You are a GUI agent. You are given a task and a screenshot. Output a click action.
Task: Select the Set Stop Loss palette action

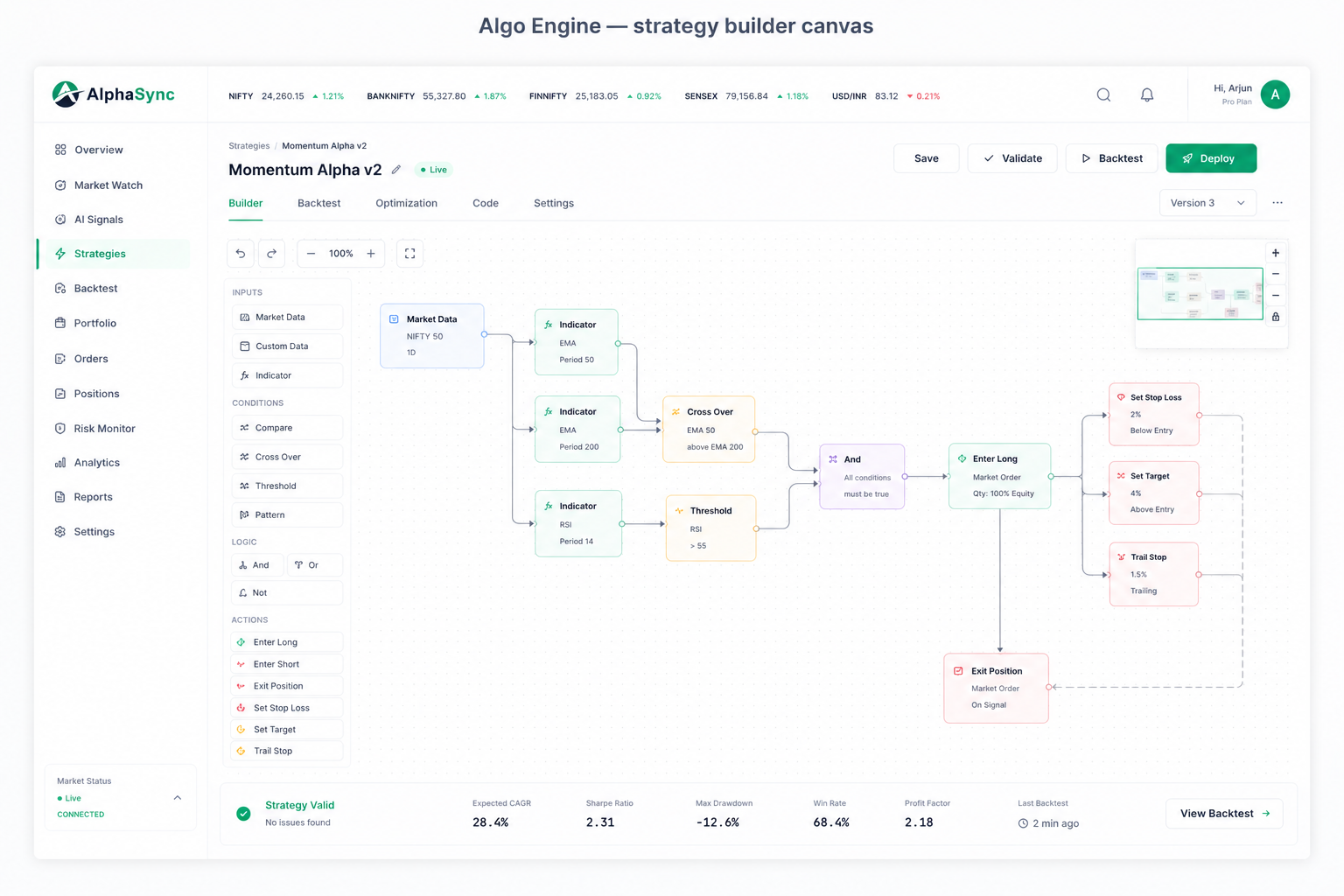click(287, 708)
